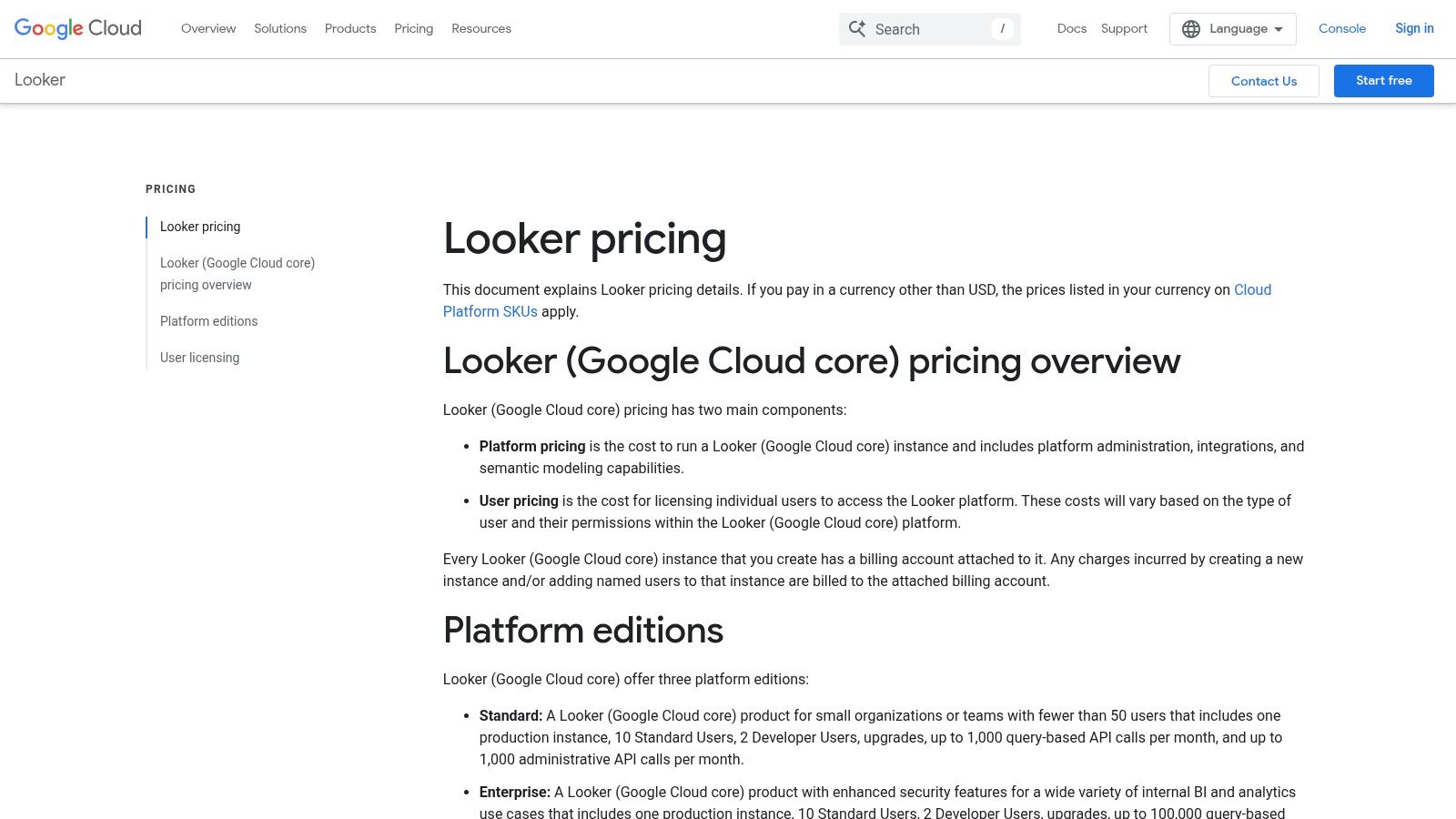
Task: Open the Products navigation menu
Action: [349, 28]
